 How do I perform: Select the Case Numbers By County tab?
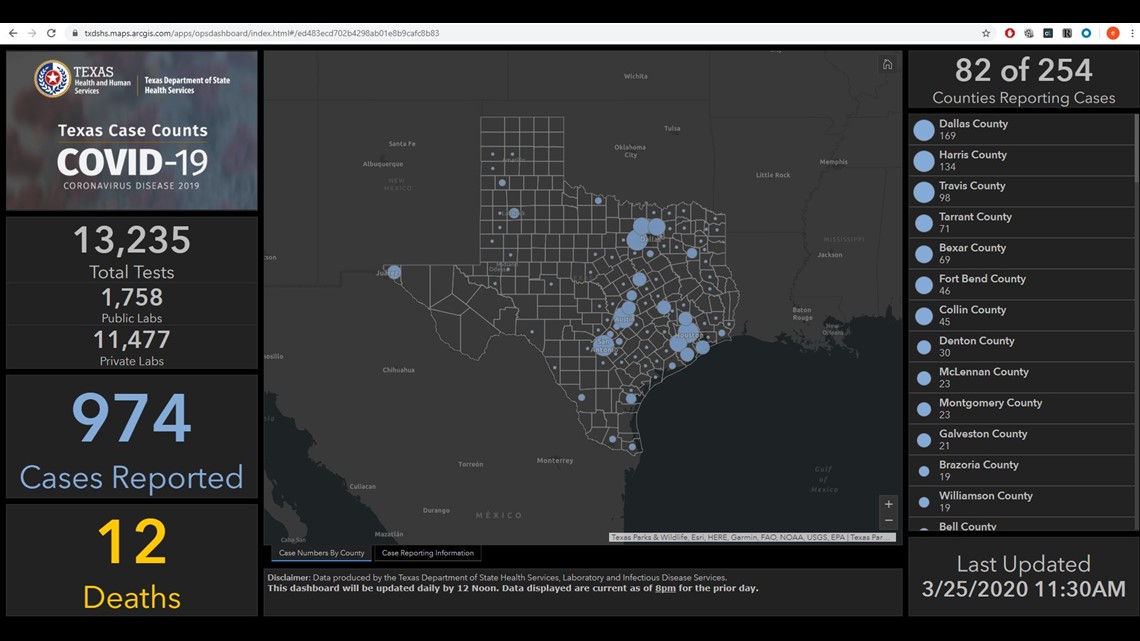tap(321, 553)
